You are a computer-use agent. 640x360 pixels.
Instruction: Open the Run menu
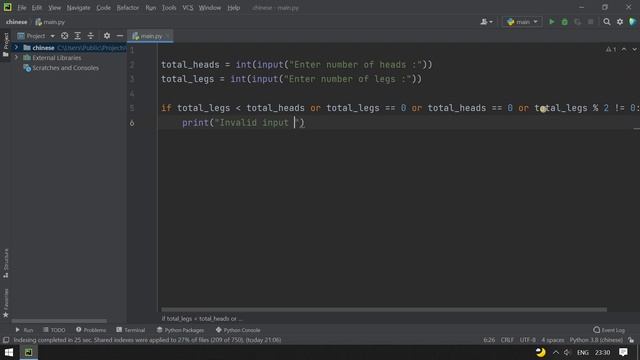151,8
